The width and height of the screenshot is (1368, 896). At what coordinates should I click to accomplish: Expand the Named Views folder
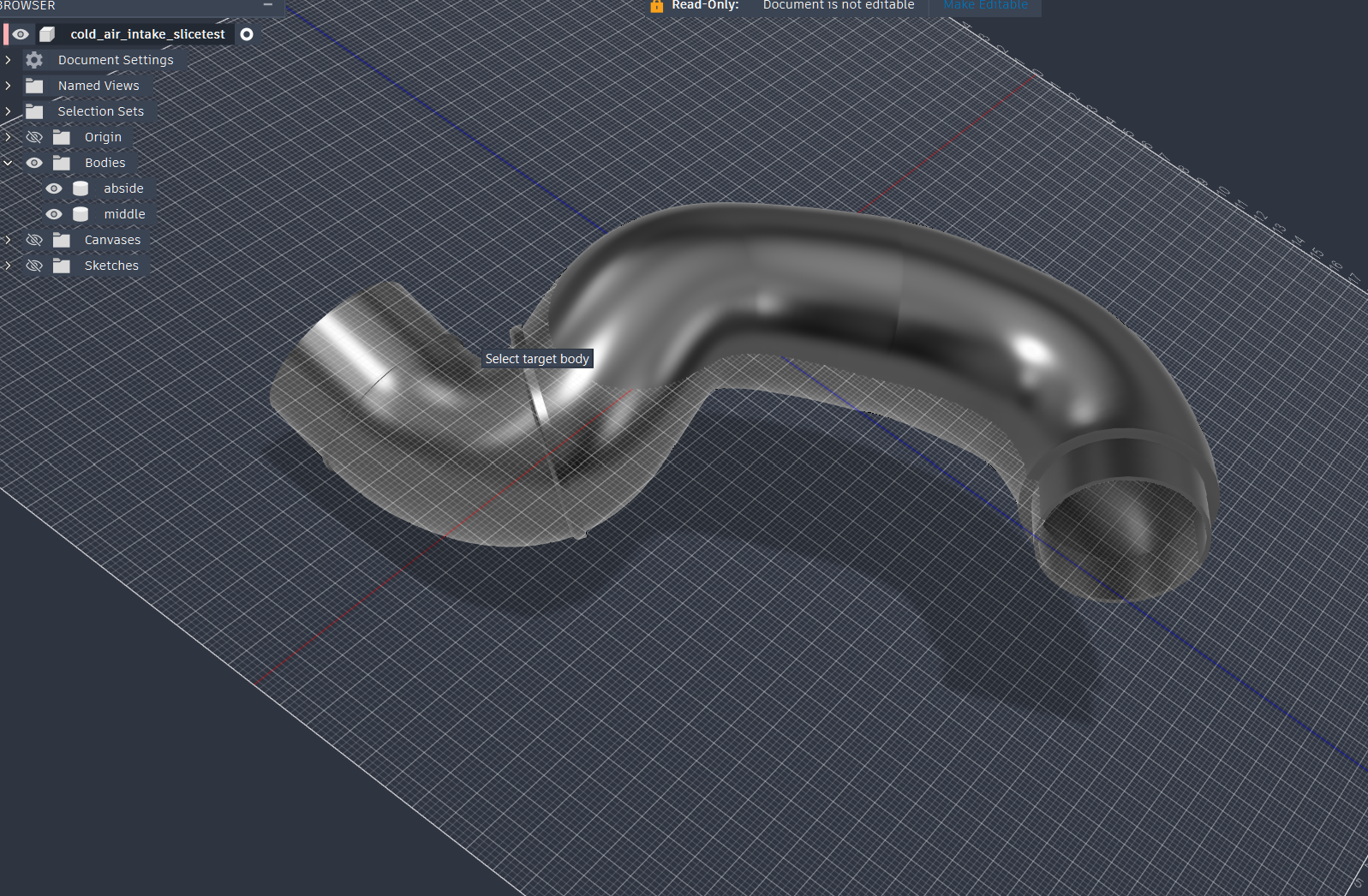8,86
